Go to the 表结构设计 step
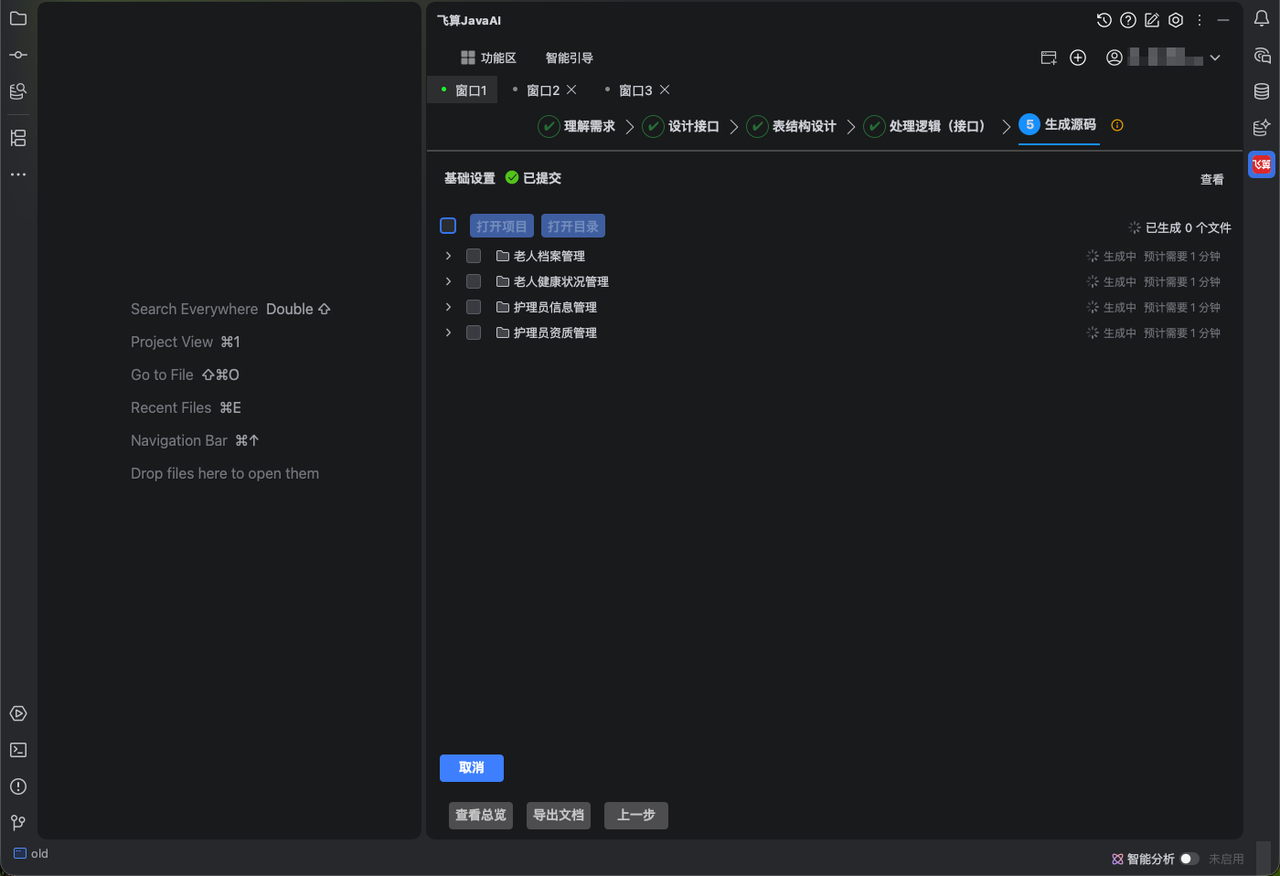 791,127
